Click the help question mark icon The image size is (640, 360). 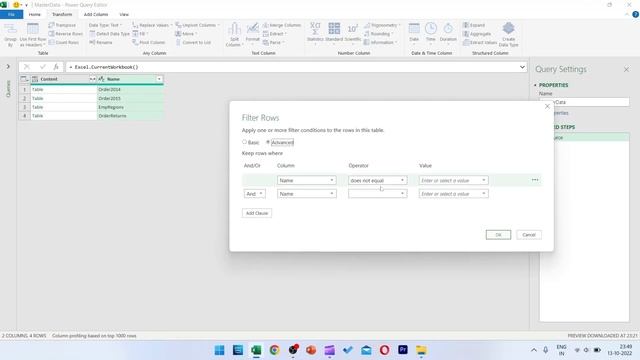click(635, 14)
